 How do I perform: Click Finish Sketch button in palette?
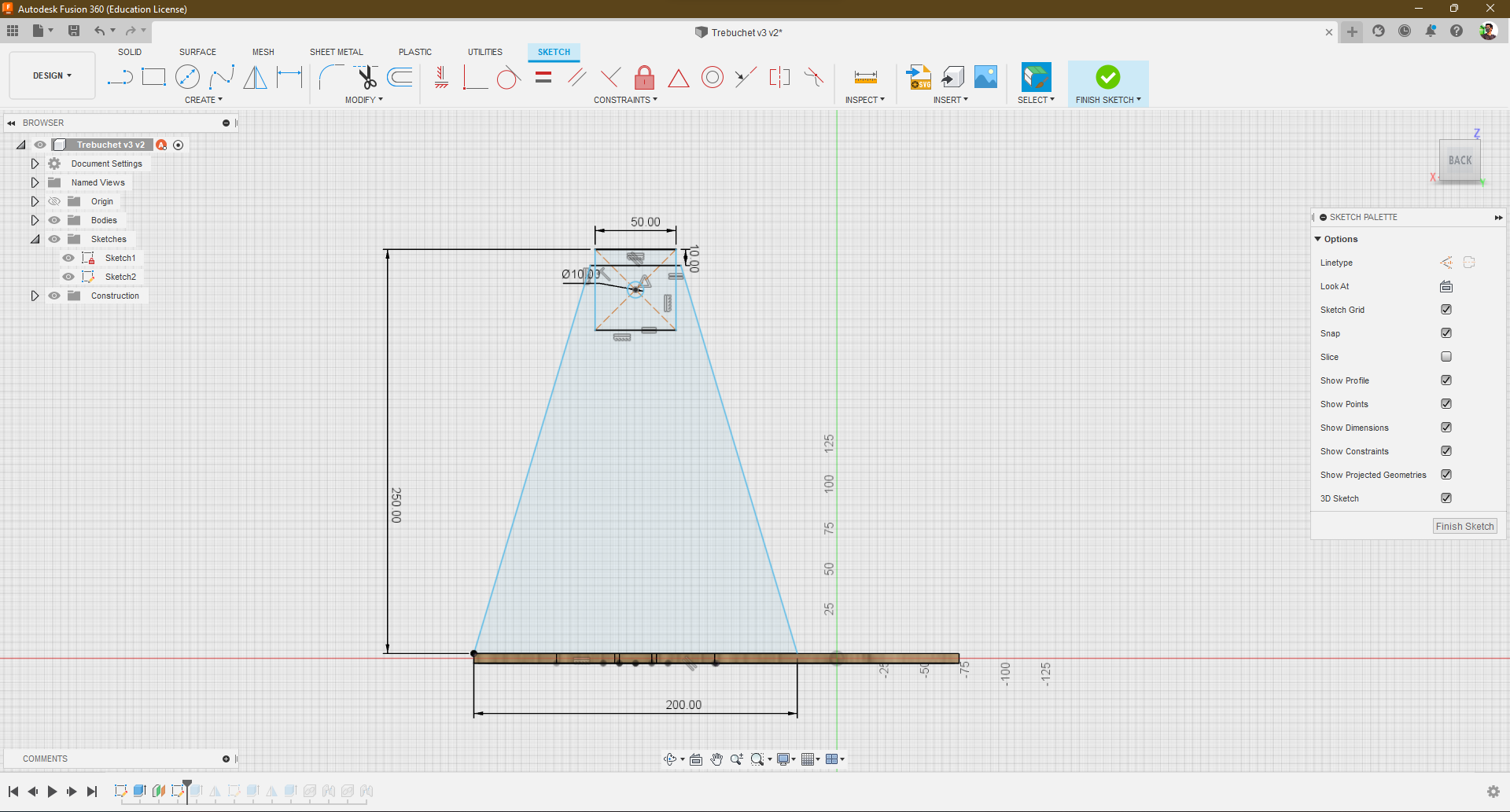click(x=1464, y=527)
